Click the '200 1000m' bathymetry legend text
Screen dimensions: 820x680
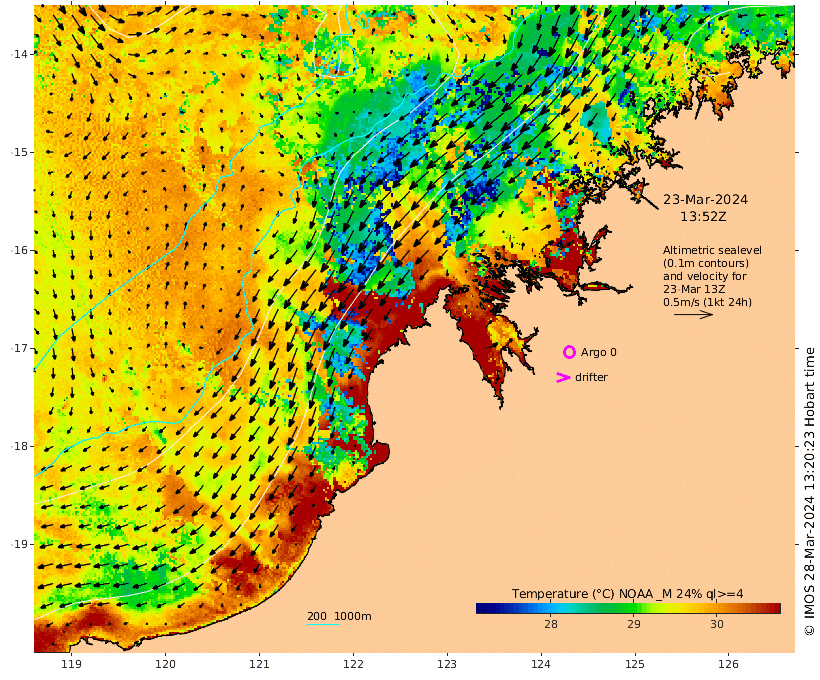pyautogui.click(x=339, y=616)
